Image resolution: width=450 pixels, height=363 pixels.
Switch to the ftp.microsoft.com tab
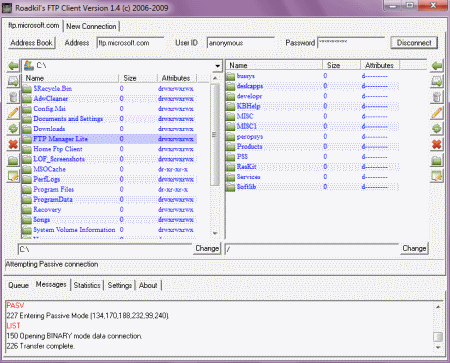[x=34, y=25]
